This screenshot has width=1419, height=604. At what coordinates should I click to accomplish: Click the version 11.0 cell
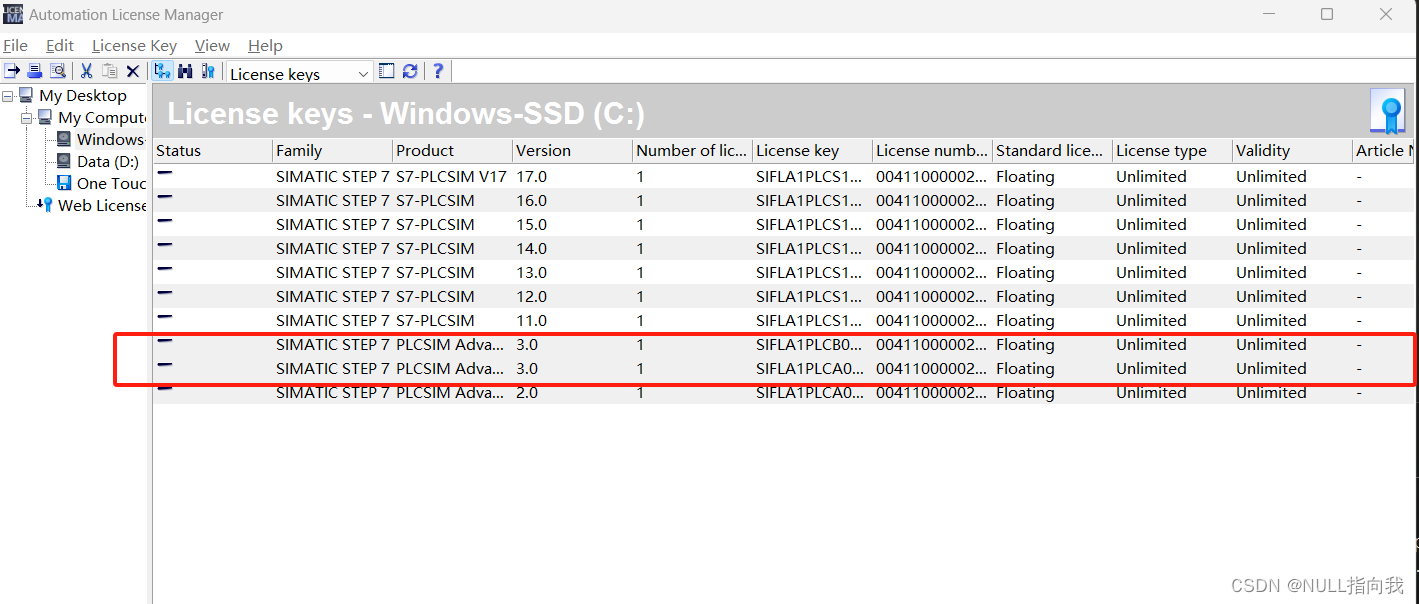point(531,320)
